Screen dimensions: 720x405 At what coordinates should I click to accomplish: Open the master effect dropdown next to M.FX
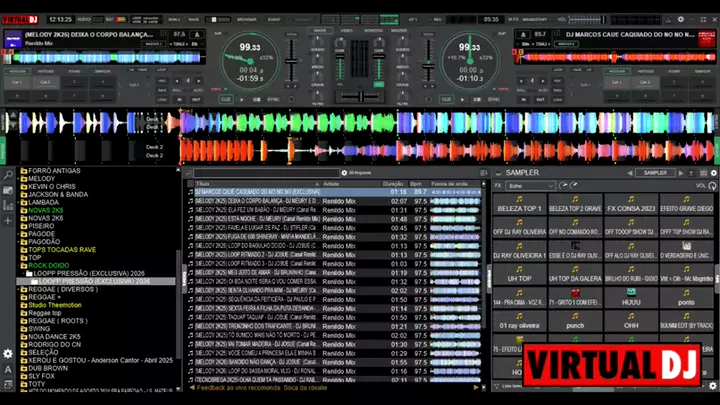pos(536,19)
